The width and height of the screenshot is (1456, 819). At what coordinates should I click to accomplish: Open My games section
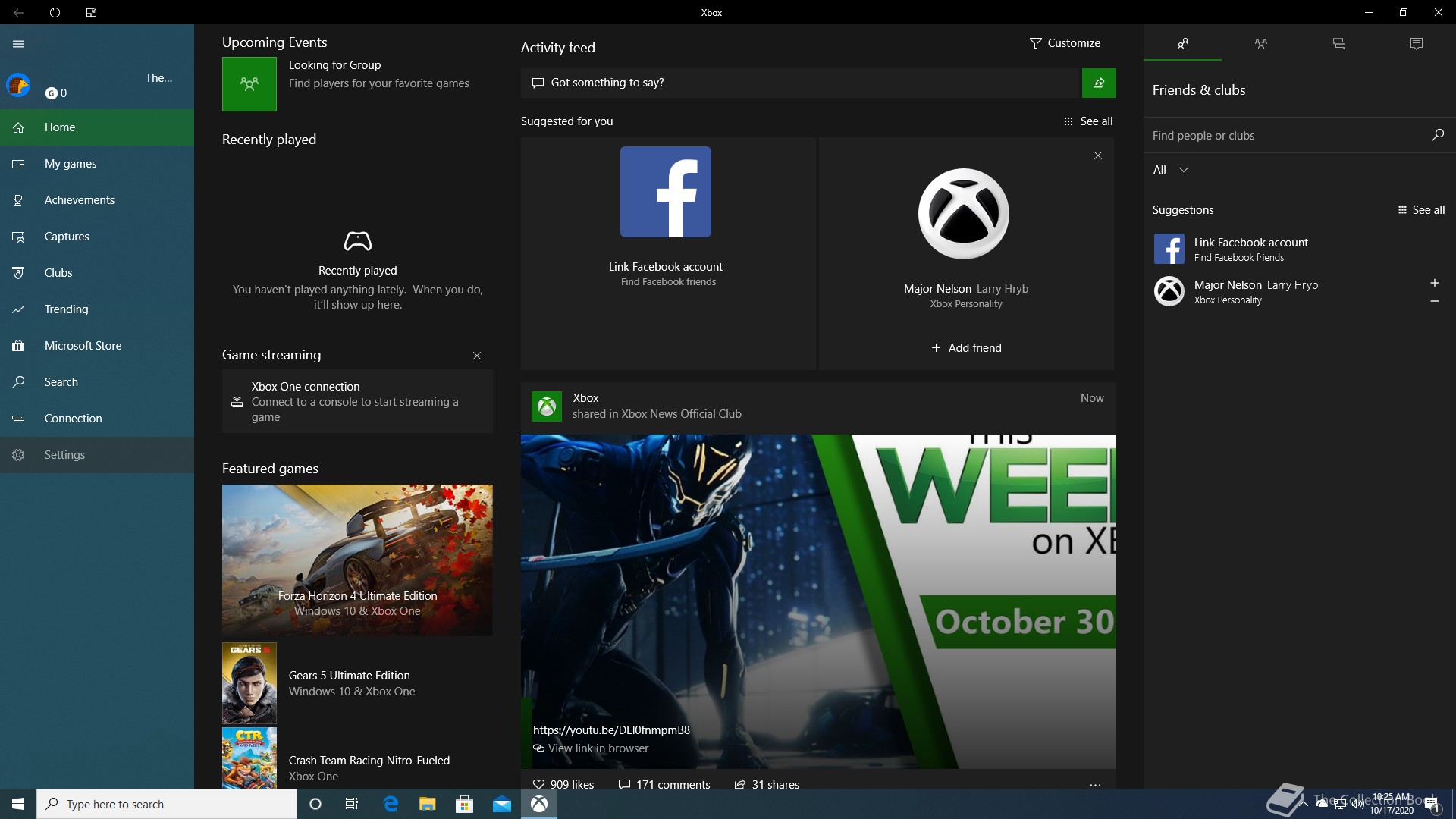click(97, 164)
